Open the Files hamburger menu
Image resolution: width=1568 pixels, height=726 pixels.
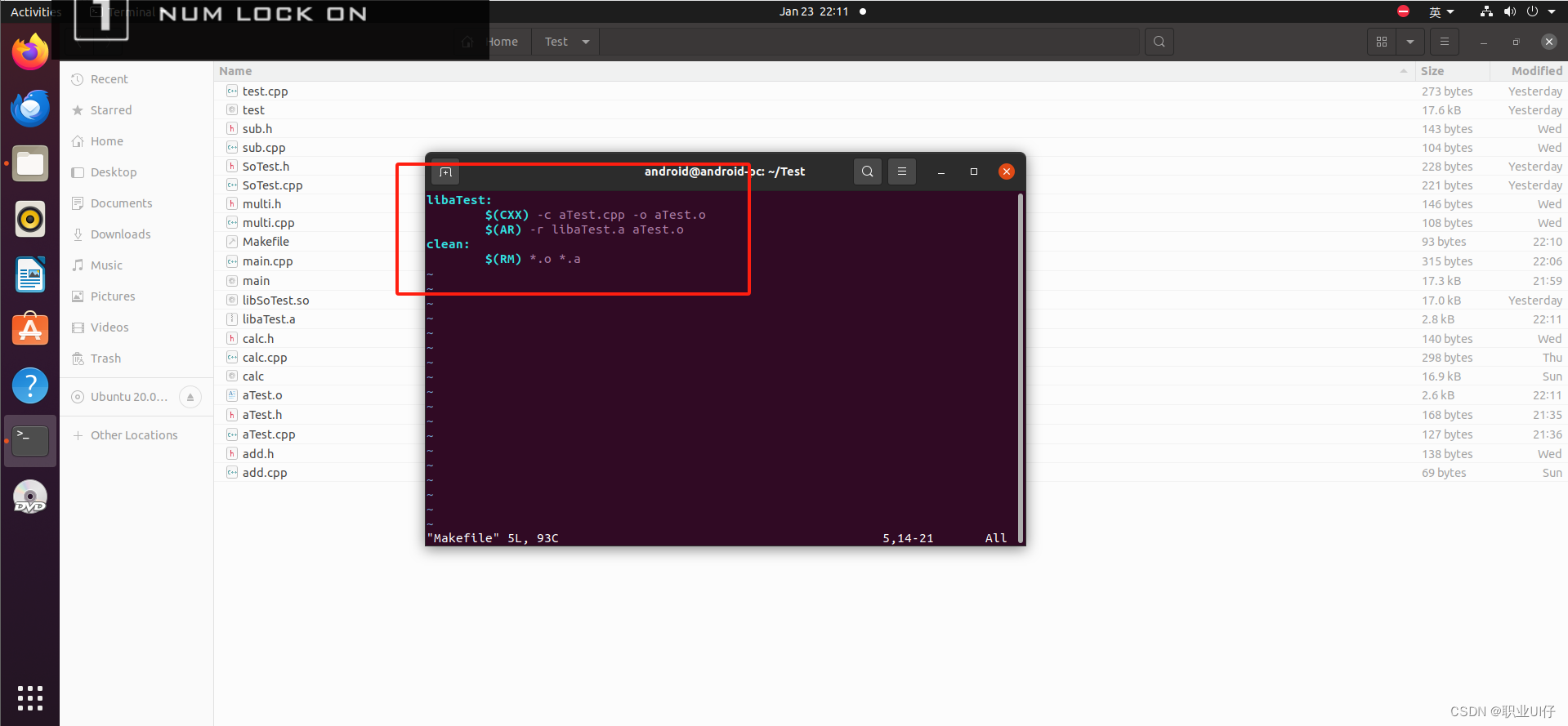point(1444,42)
